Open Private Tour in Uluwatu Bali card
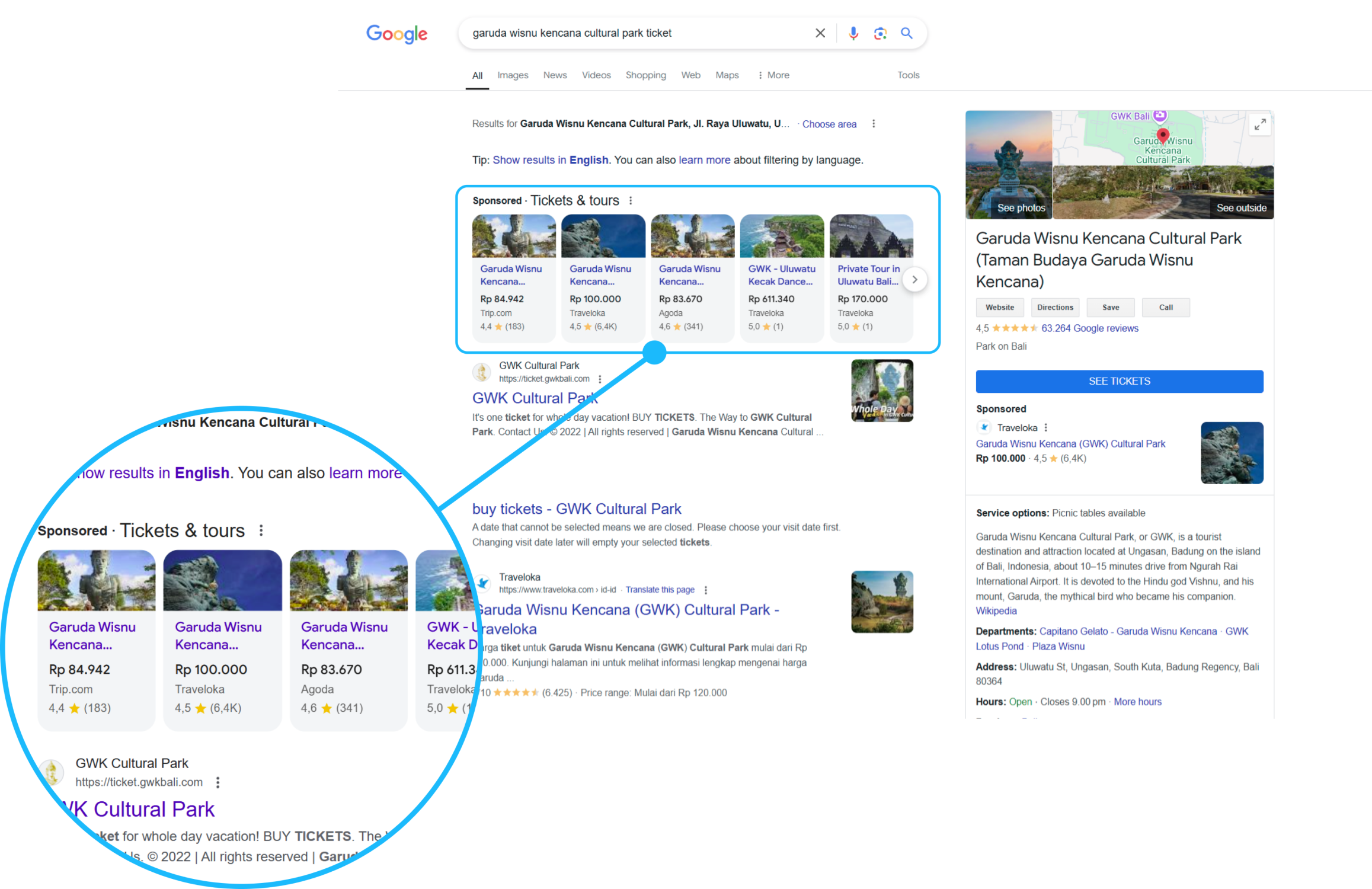The height and width of the screenshot is (889, 1372). click(x=871, y=277)
